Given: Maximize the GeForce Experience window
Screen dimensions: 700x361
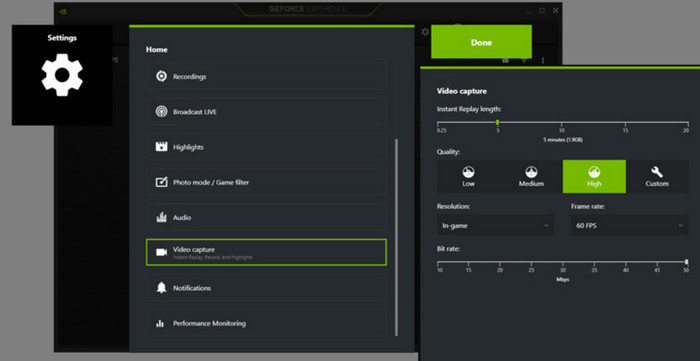Looking at the screenshot, I should (542, 10).
